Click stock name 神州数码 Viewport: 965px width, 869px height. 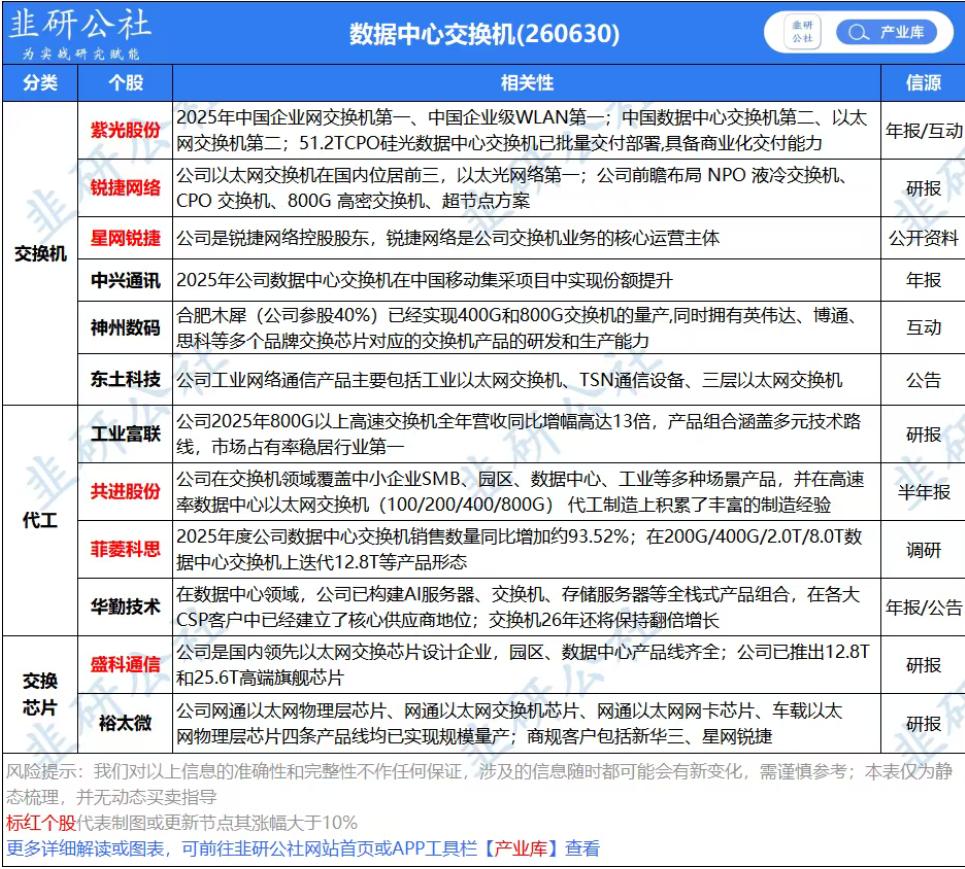[125, 327]
